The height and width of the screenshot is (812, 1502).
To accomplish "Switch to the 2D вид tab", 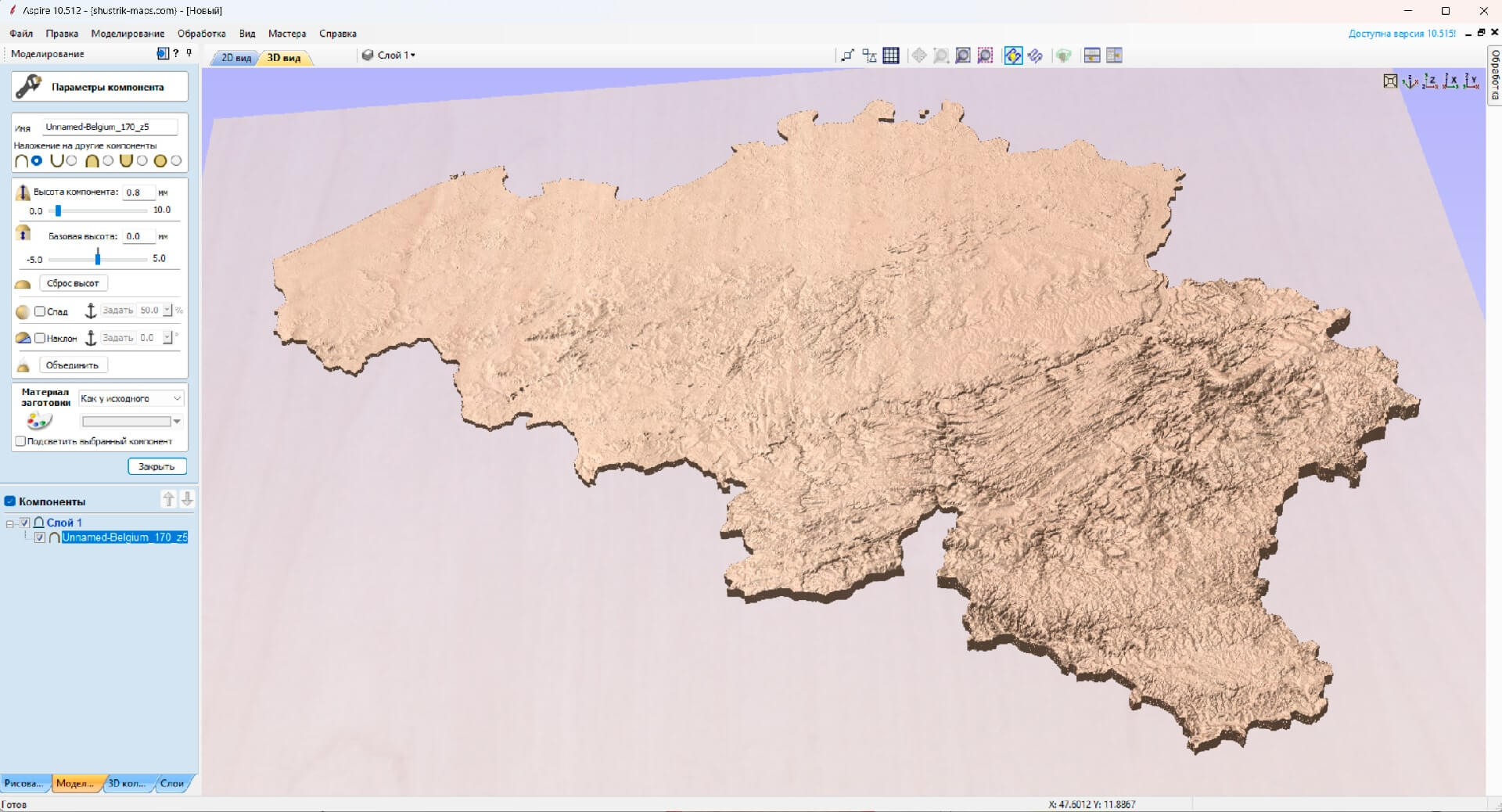I will click(x=235, y=58).
